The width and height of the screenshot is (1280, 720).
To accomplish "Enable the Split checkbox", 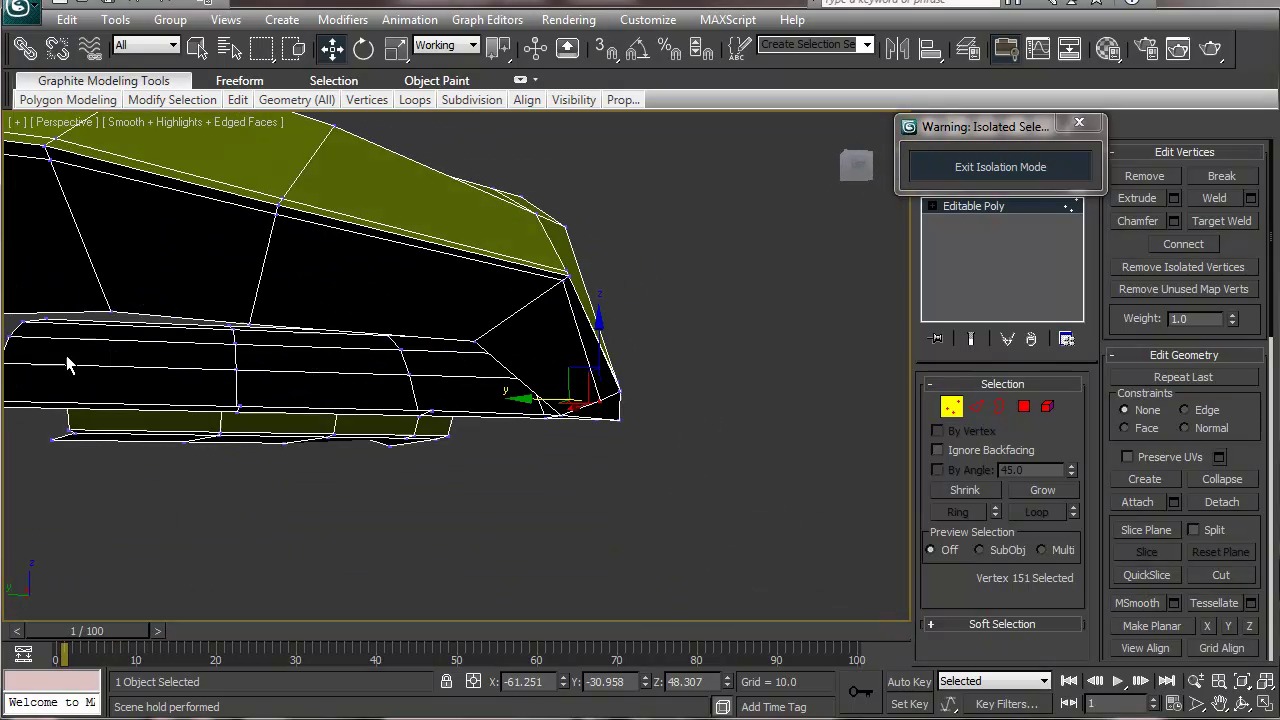I will point(1193,530).
